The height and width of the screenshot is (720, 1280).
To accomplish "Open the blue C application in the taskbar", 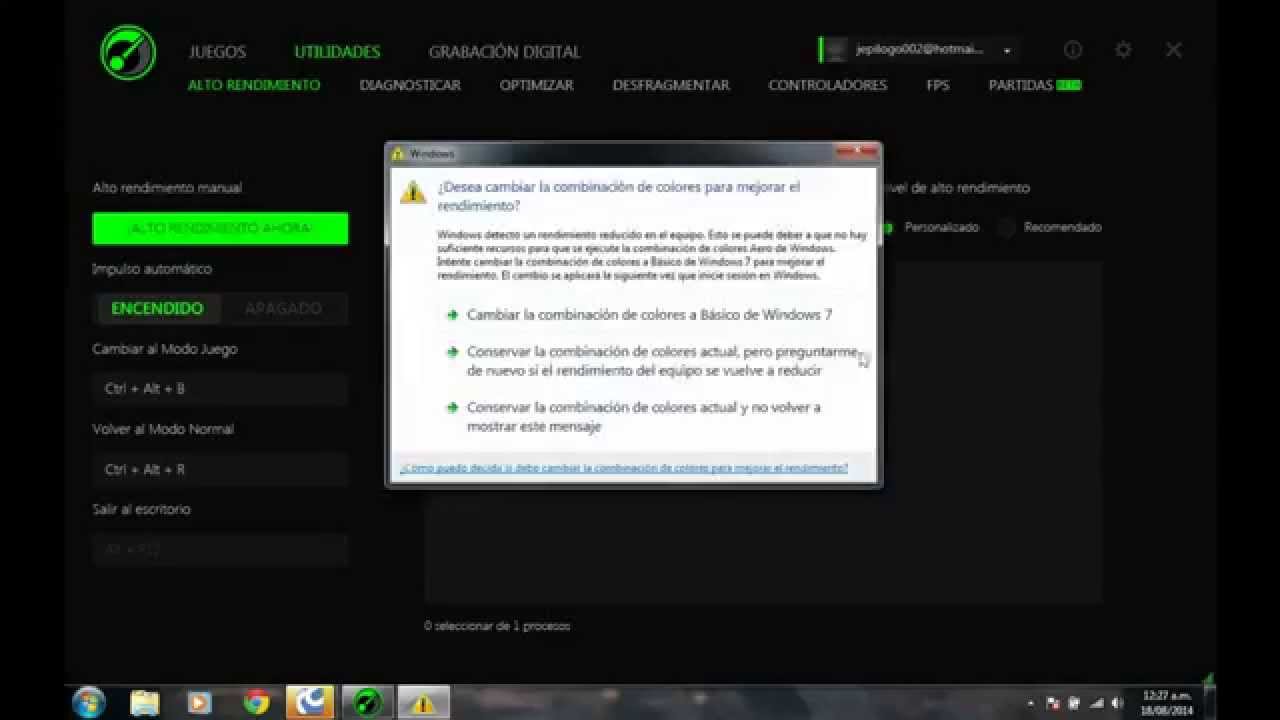I will [x=310, y=703].
